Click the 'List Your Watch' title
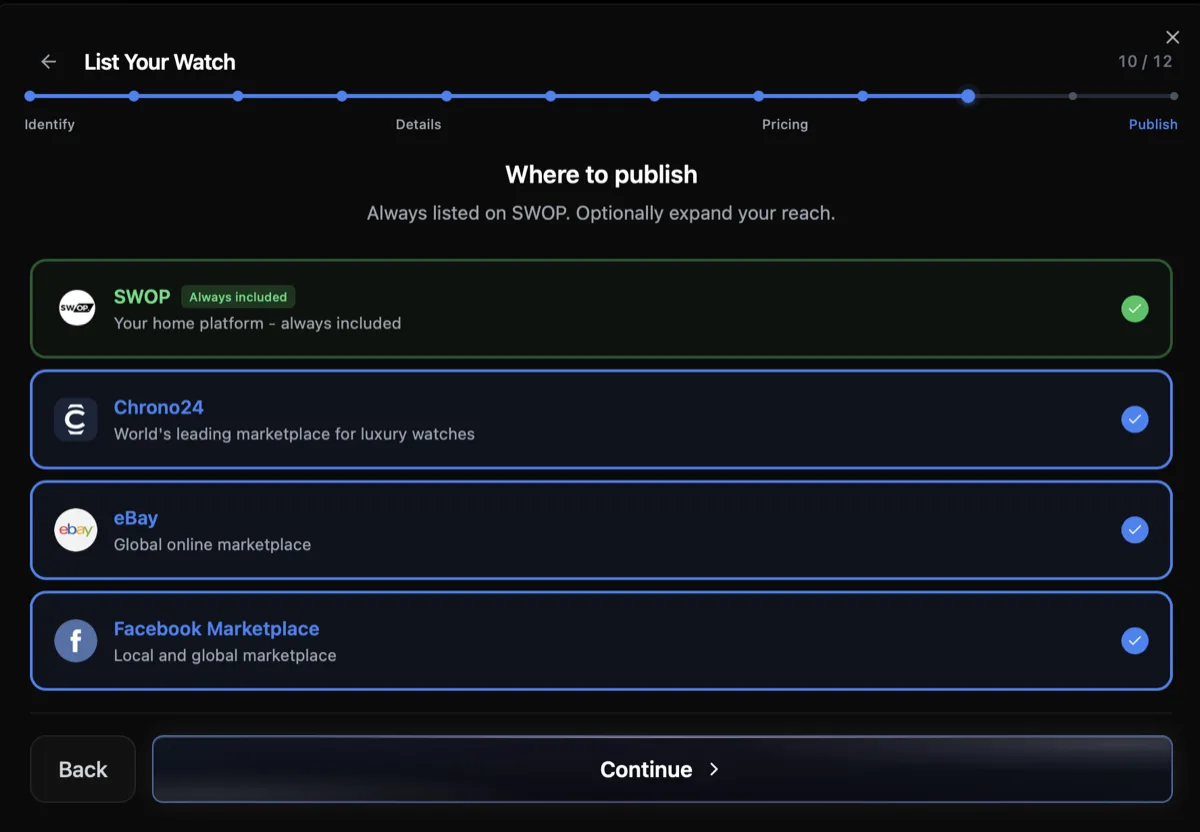 [x=160, y=62]
